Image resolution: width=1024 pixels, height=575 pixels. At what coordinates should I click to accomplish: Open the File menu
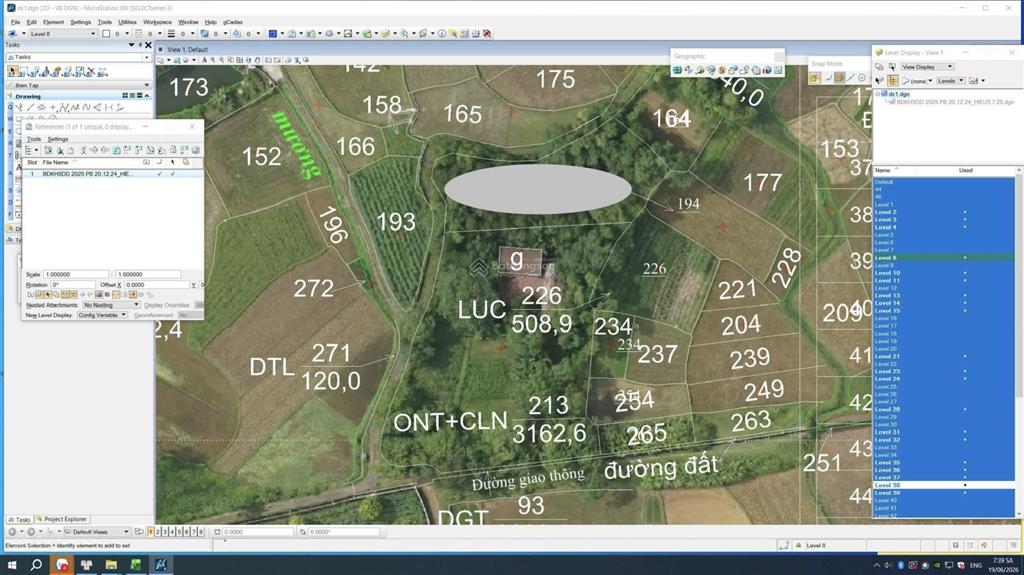(15, 22)
